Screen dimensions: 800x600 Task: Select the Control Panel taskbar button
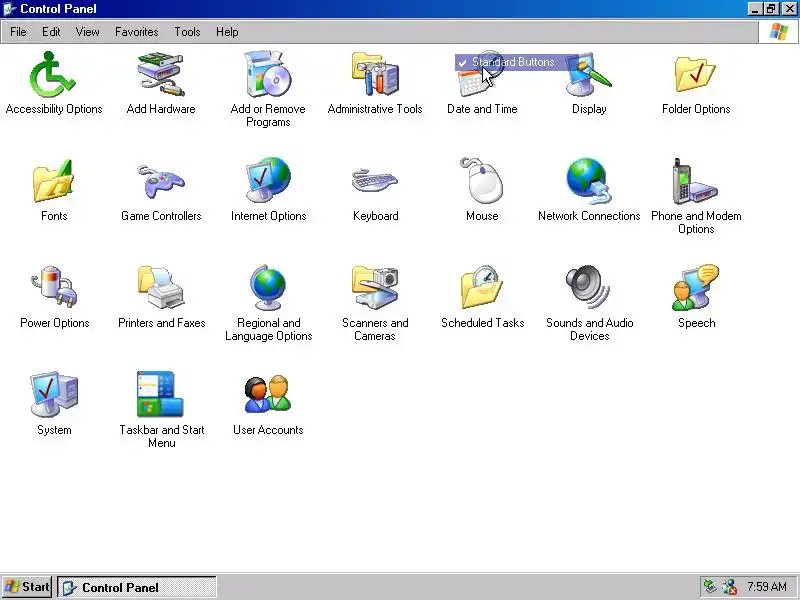(x=137, y=587)
